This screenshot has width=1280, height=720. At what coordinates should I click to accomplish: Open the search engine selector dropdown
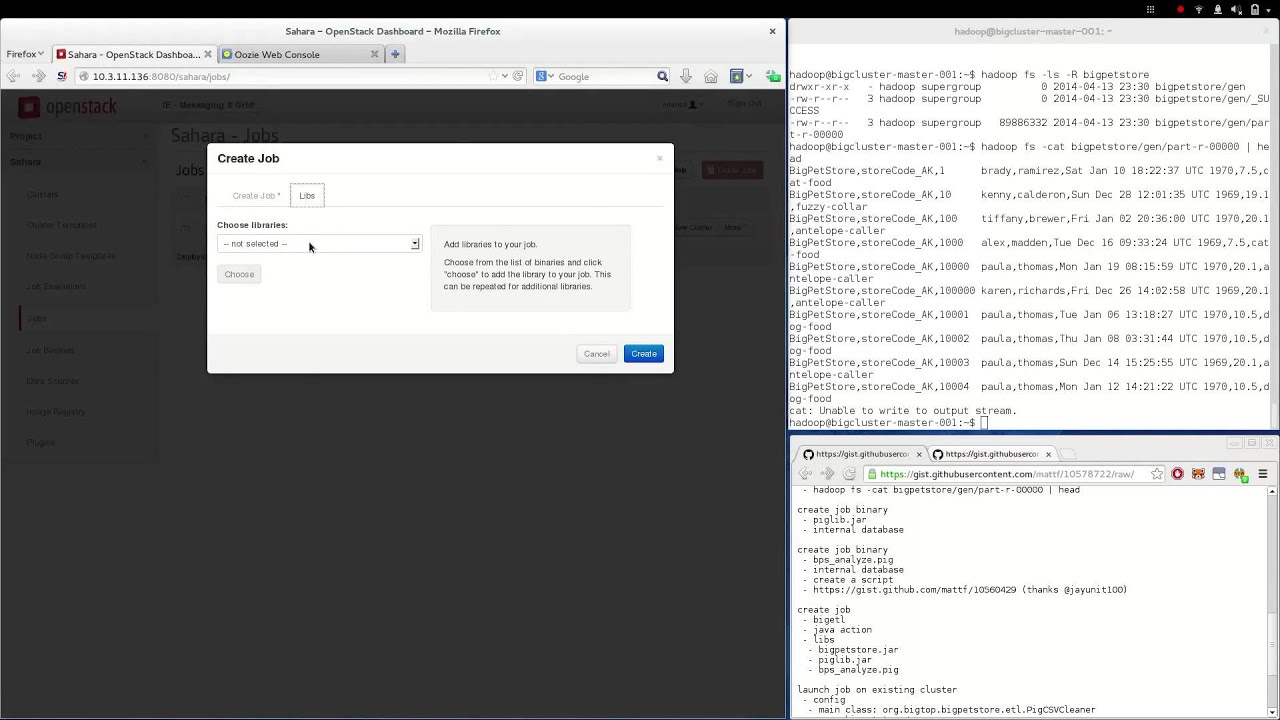(545, 76)
